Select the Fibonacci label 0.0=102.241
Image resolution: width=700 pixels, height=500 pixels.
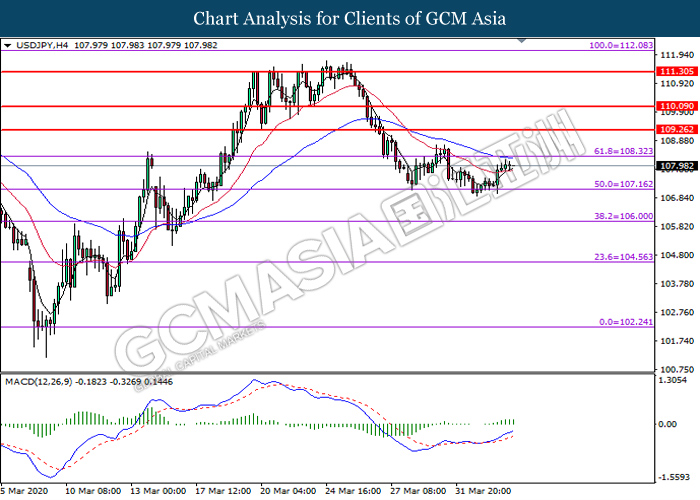[625, 322]
